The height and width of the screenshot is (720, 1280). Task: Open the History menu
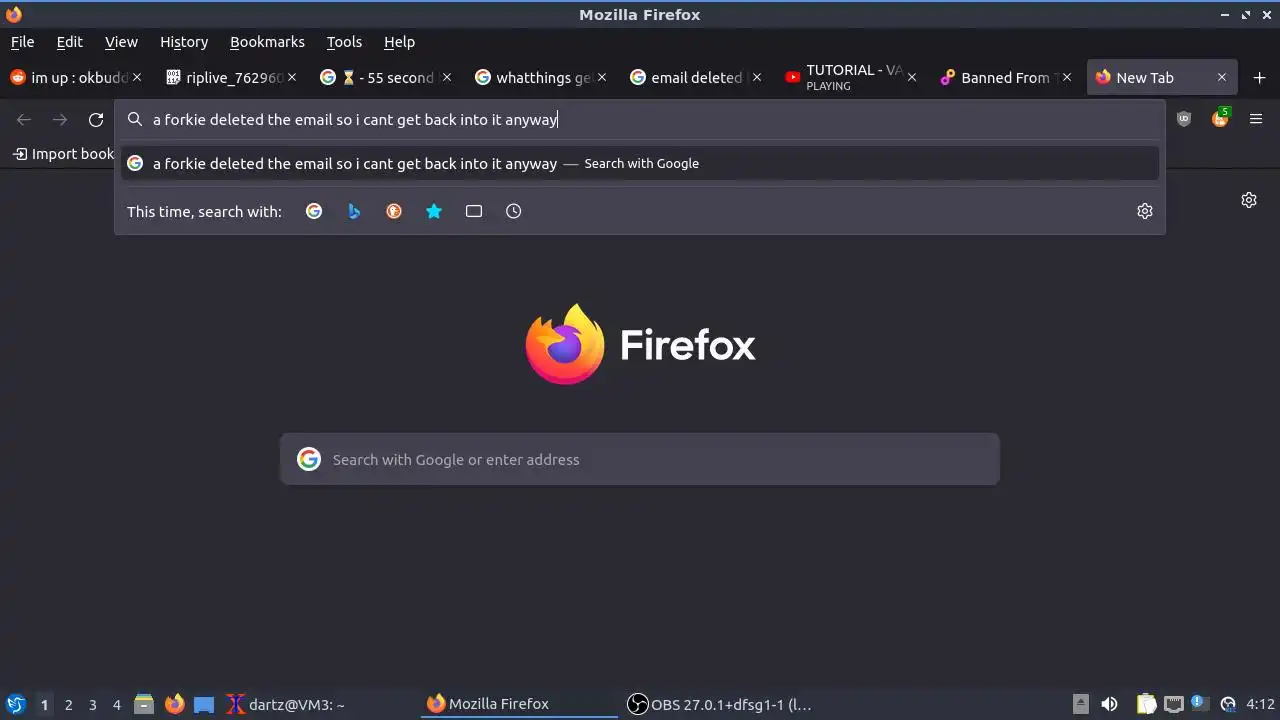184,42
